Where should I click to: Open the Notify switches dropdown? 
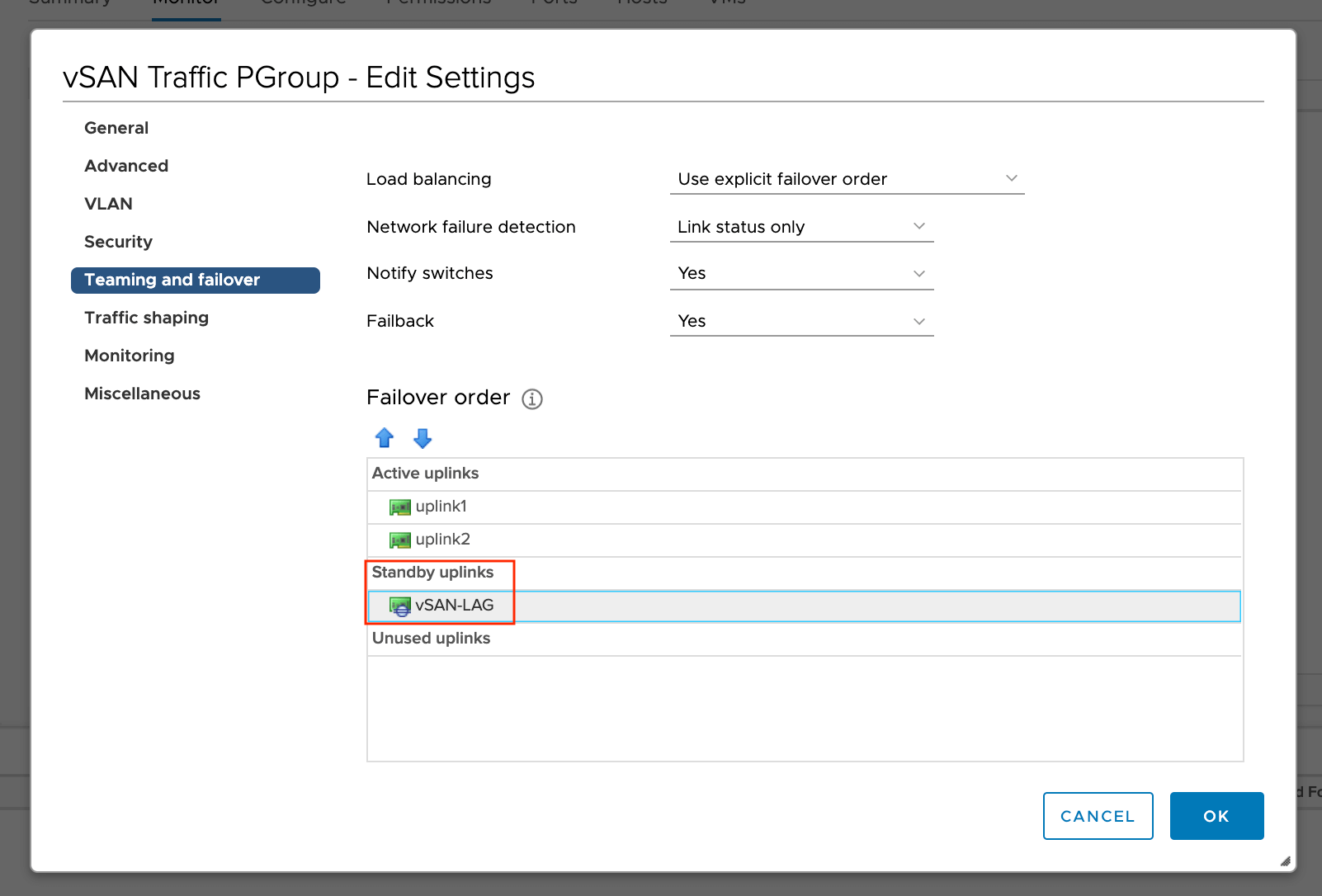point(801,273)
